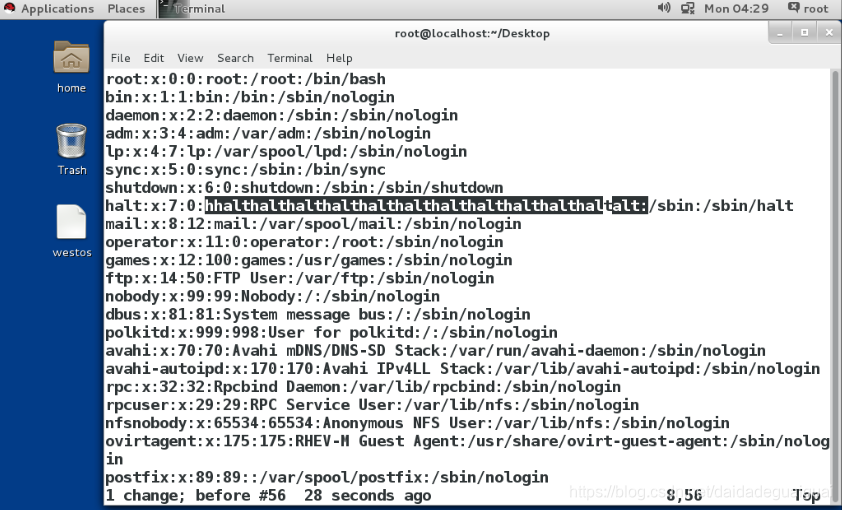
Task: Click /sbin:/sbin/halt at the end of the halt line
Action: point(721,206)
